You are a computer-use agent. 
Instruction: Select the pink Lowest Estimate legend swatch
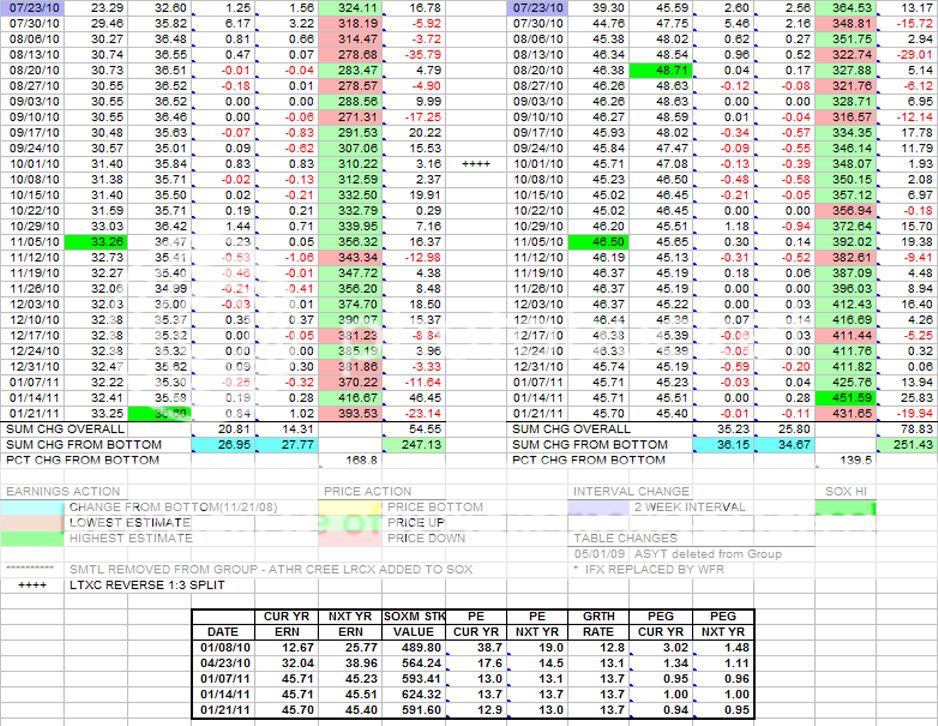pos(35,522)
